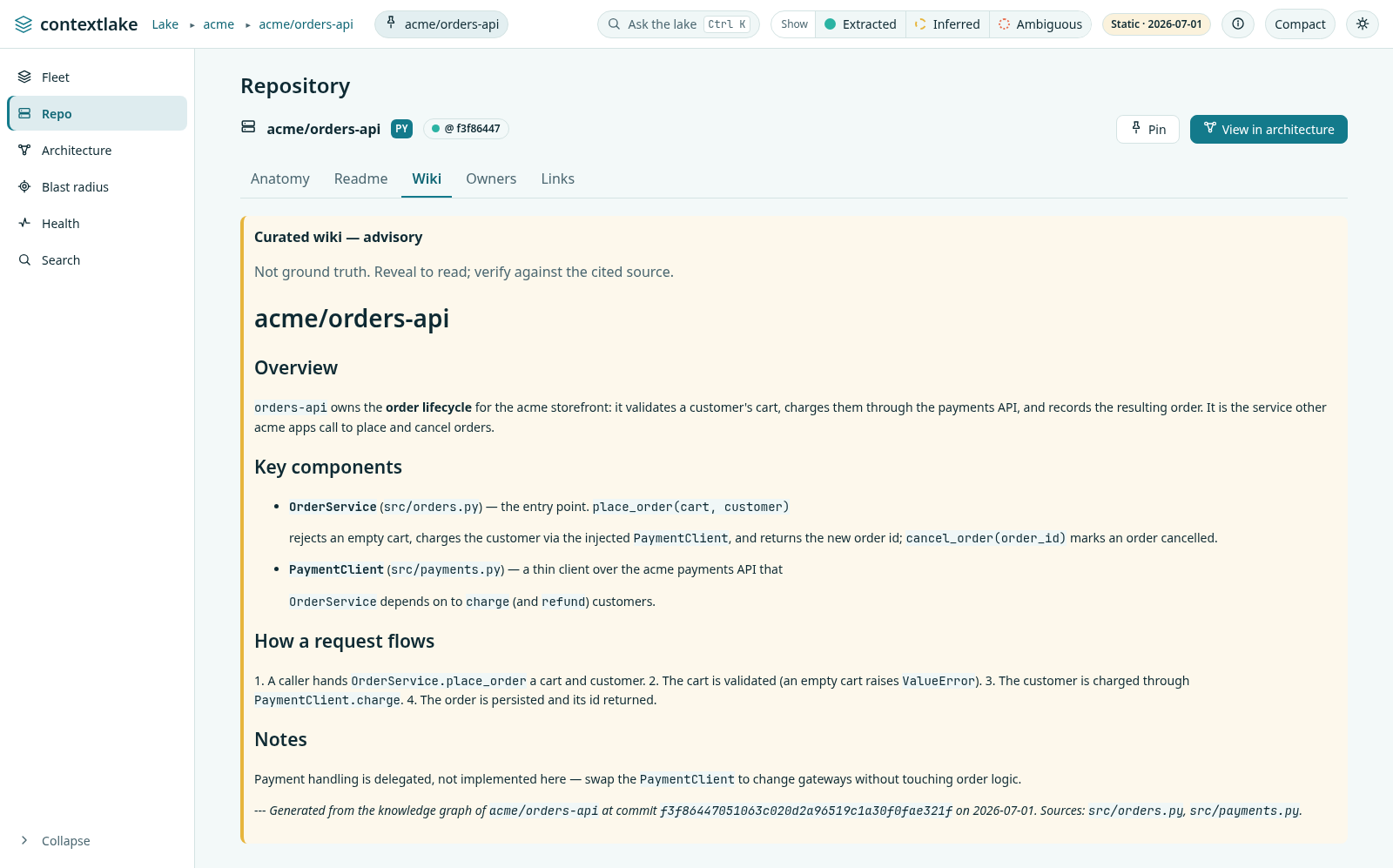Click the pinned acme/orders-api chip
The width and height of the screenshot is (1393, 868).
[x=441, y=24]
